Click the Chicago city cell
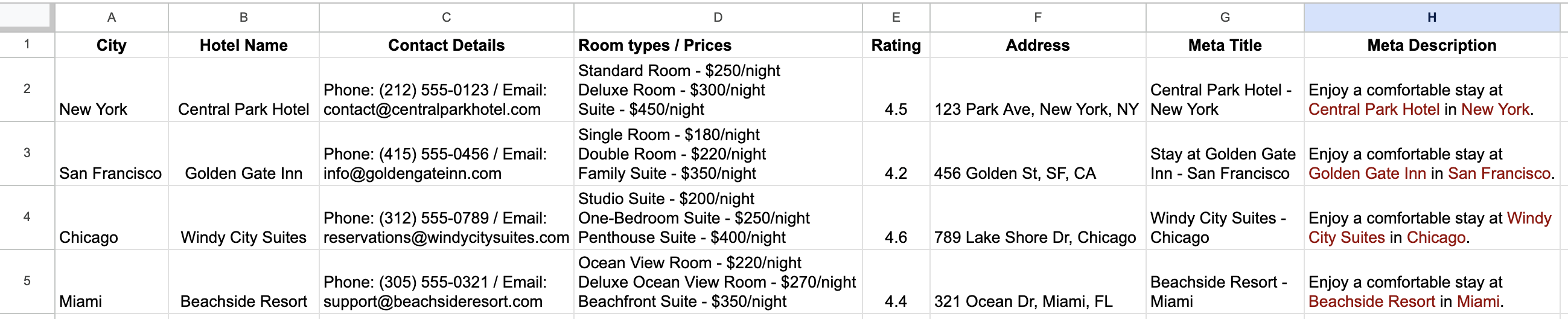This screenshot has width=1568, height=319. click(112, 217)
